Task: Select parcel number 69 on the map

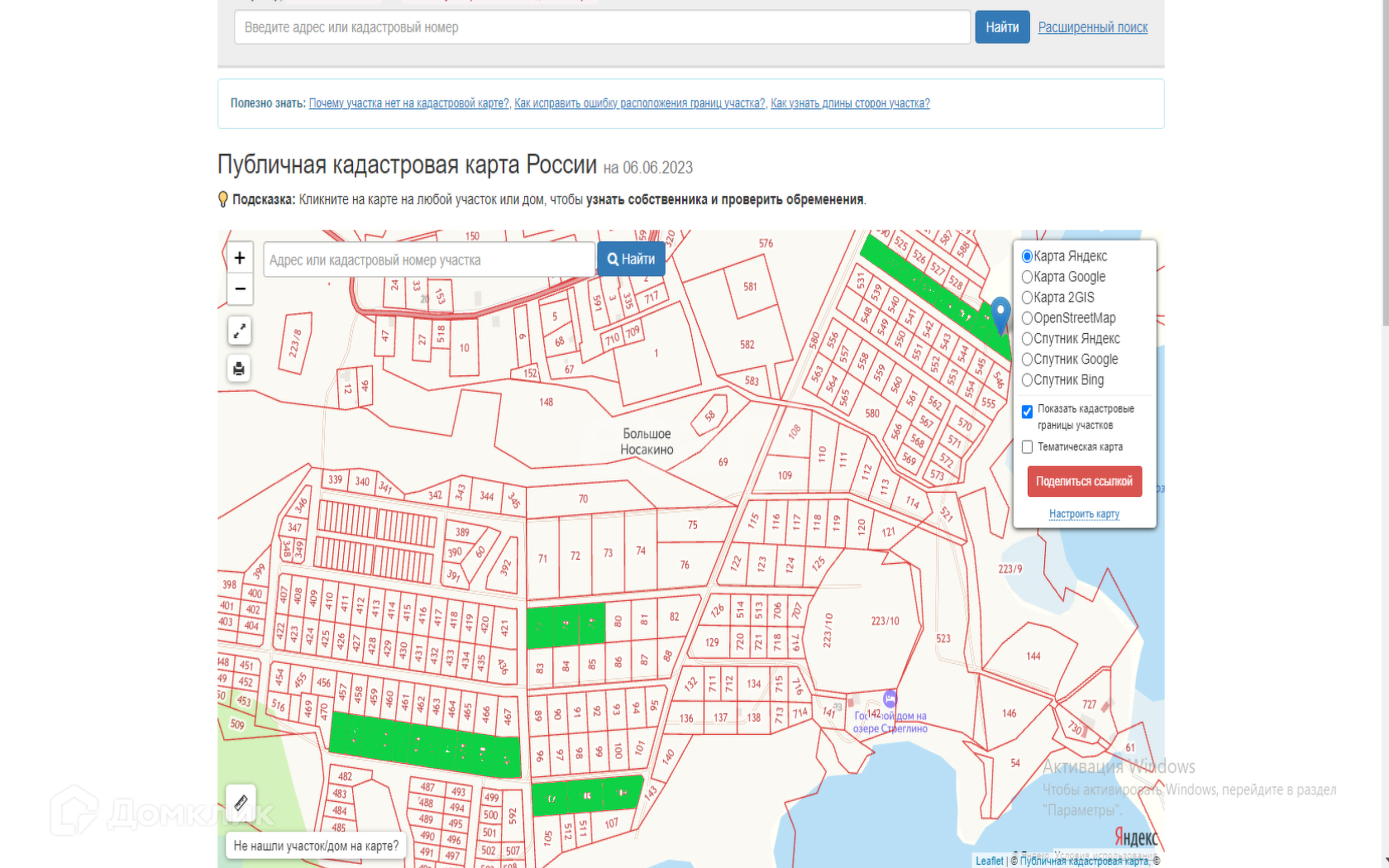Action: tap(723, 462)
